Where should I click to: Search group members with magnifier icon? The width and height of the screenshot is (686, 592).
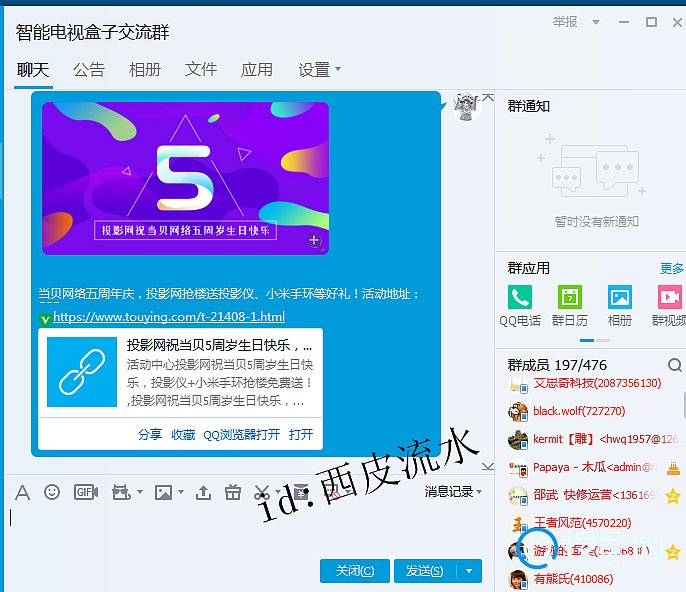675,365
